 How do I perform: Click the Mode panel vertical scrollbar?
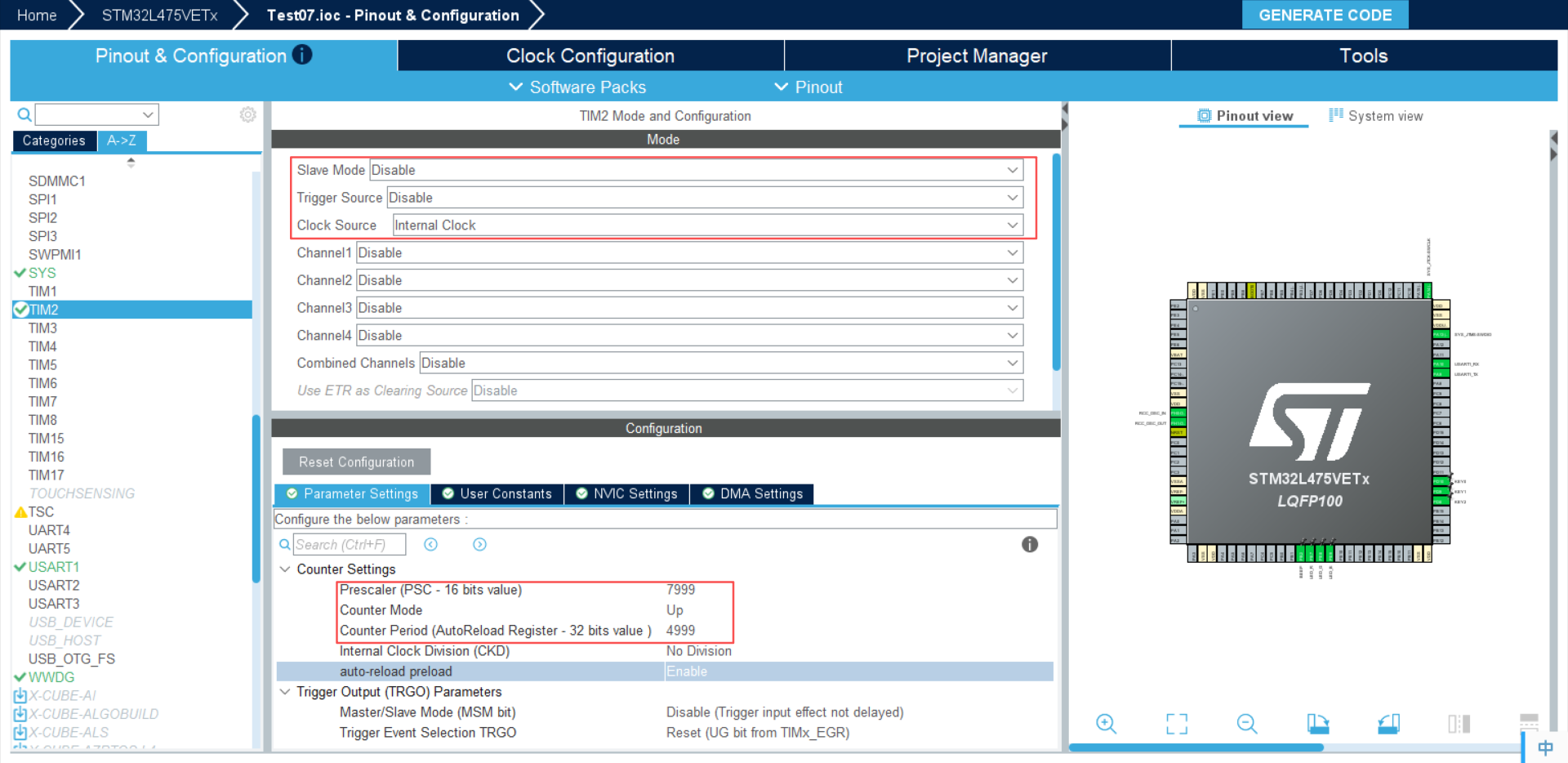point(1056,261)
